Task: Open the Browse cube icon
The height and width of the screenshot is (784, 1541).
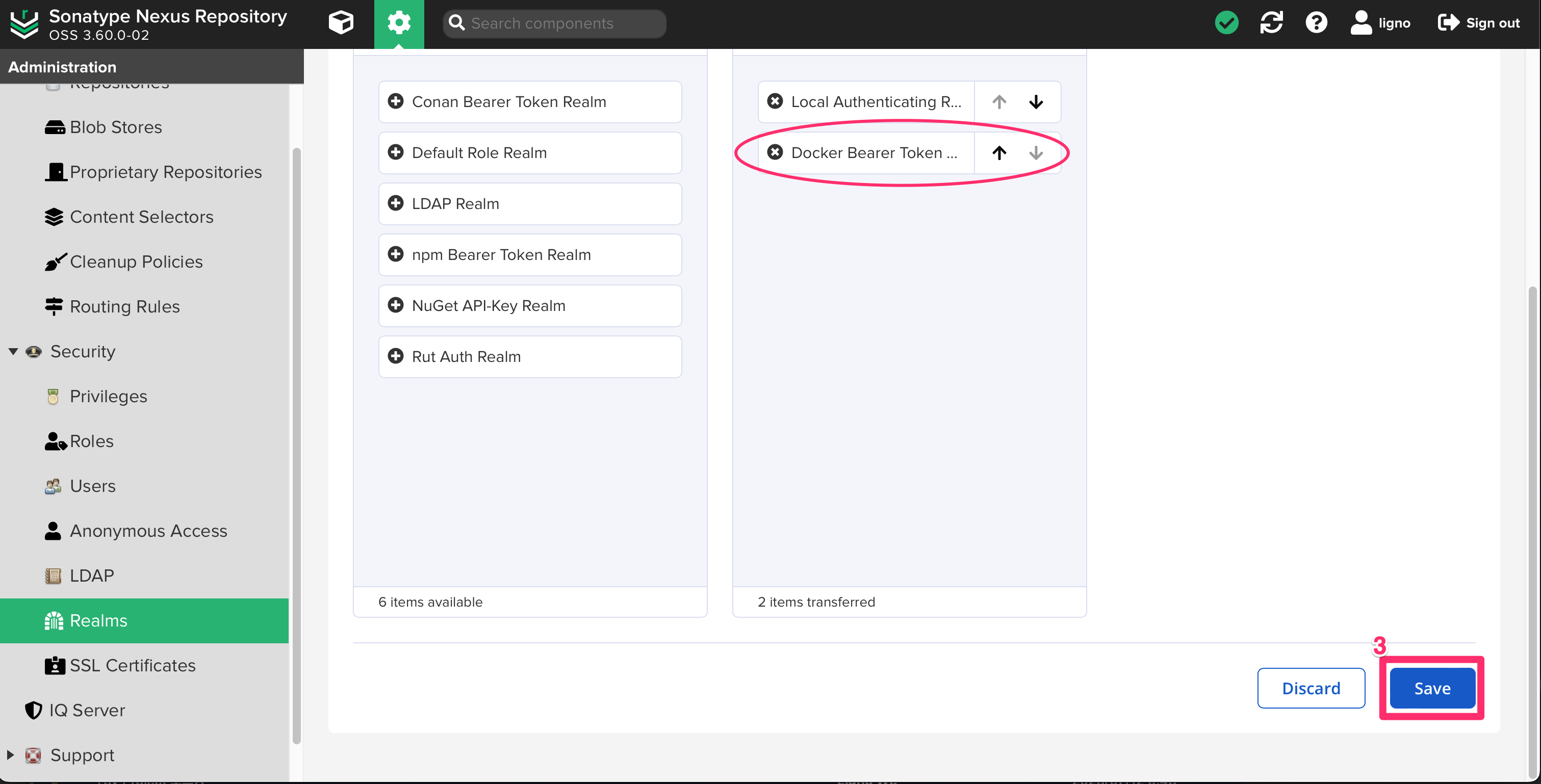Action: [x=341, y=23]
